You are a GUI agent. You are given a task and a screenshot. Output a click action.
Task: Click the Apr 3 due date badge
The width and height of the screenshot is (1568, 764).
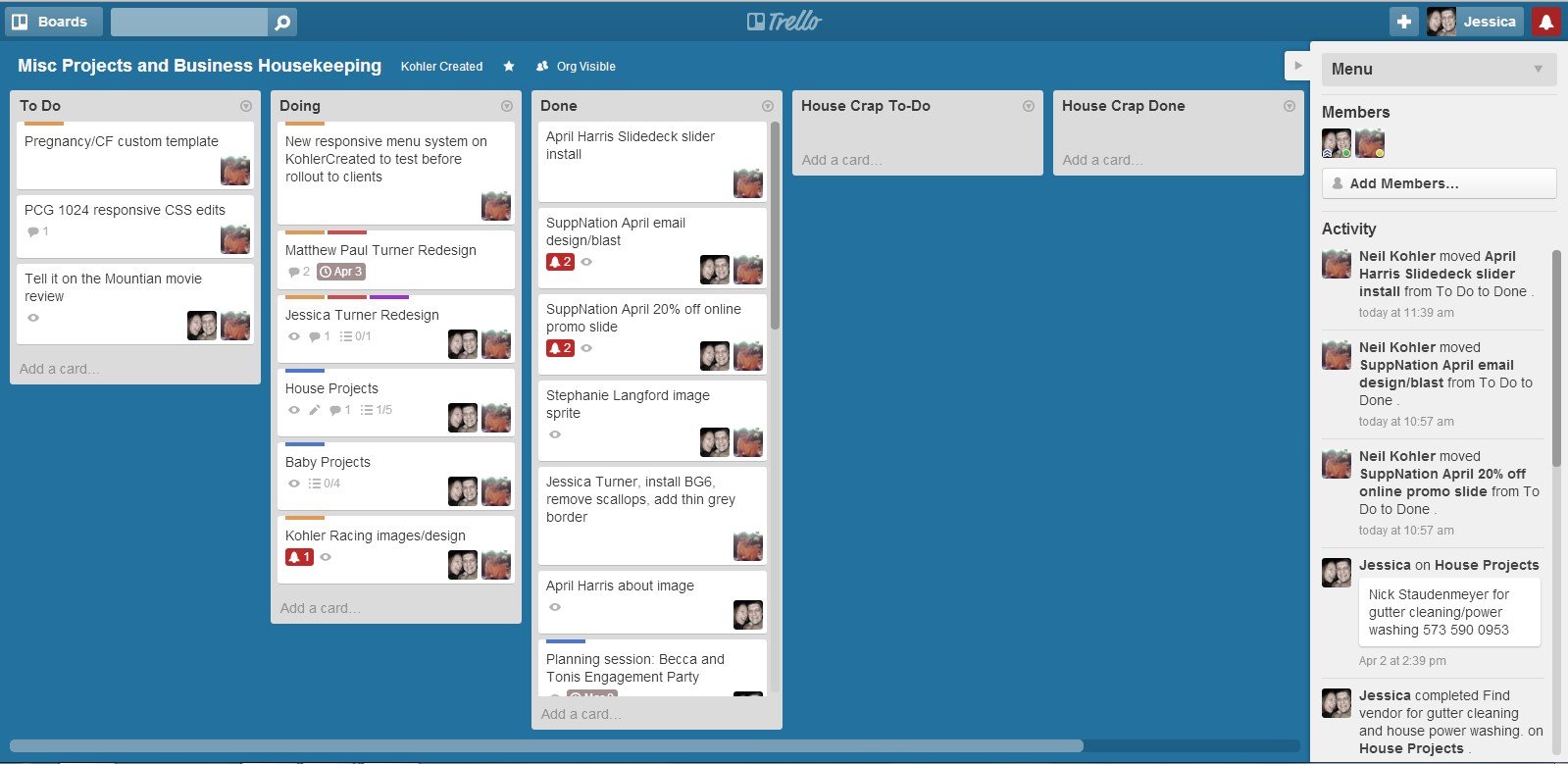coord(341,272)
